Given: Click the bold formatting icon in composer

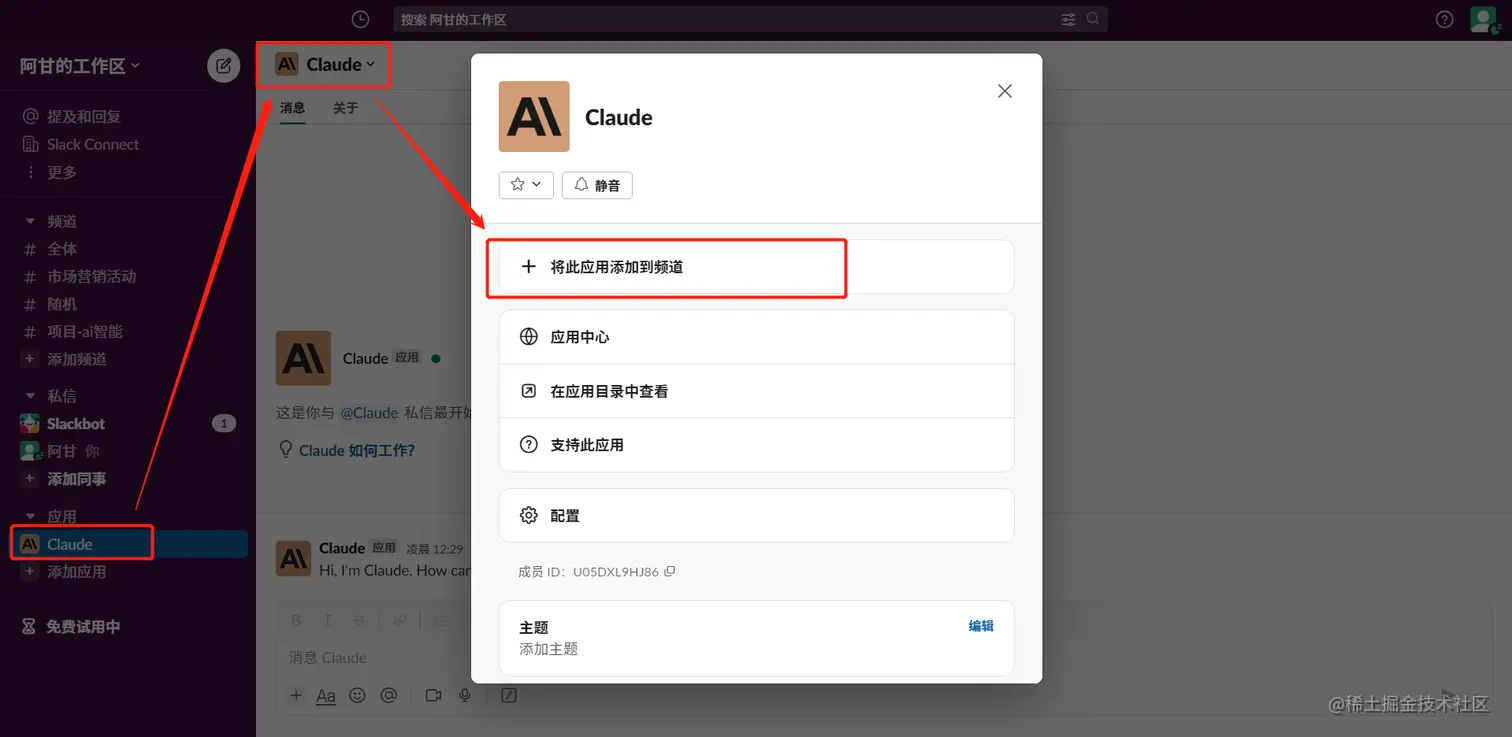Looking at the screenshot, I should tap(296, 621).
